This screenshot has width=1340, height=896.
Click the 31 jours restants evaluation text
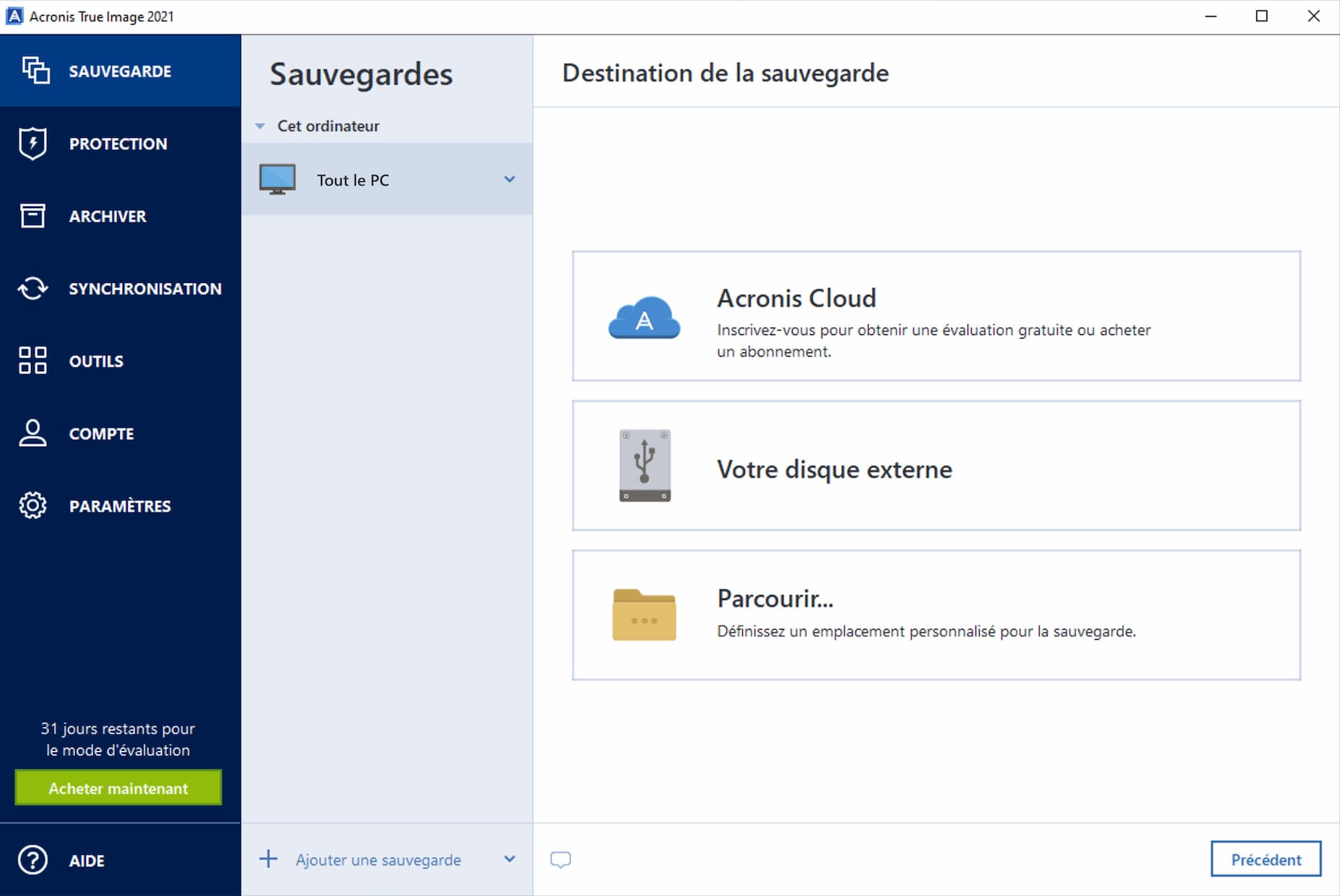(118, 739)
